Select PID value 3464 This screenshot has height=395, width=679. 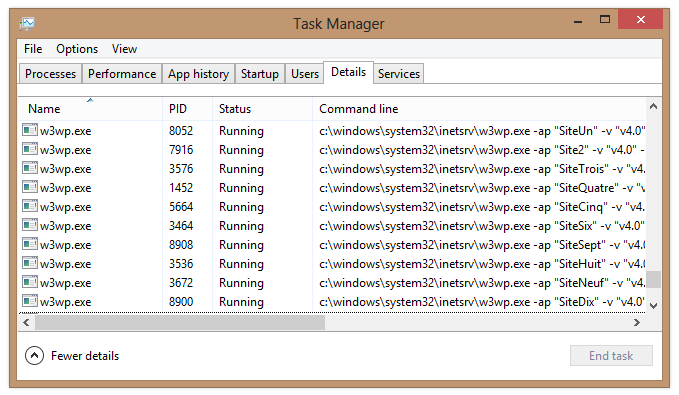coord(181,226)
